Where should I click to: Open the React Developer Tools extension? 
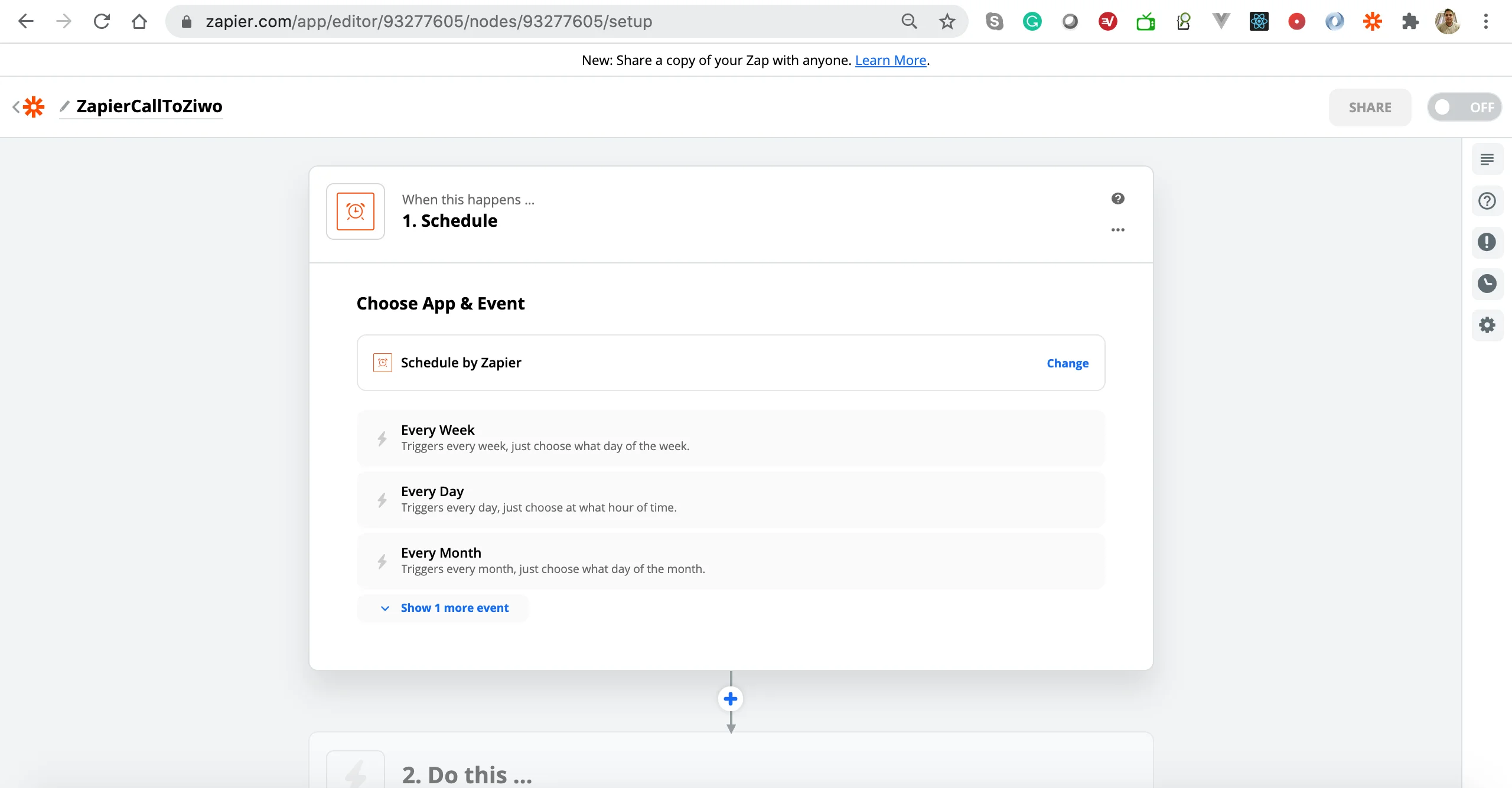(x=1259, y=21)
